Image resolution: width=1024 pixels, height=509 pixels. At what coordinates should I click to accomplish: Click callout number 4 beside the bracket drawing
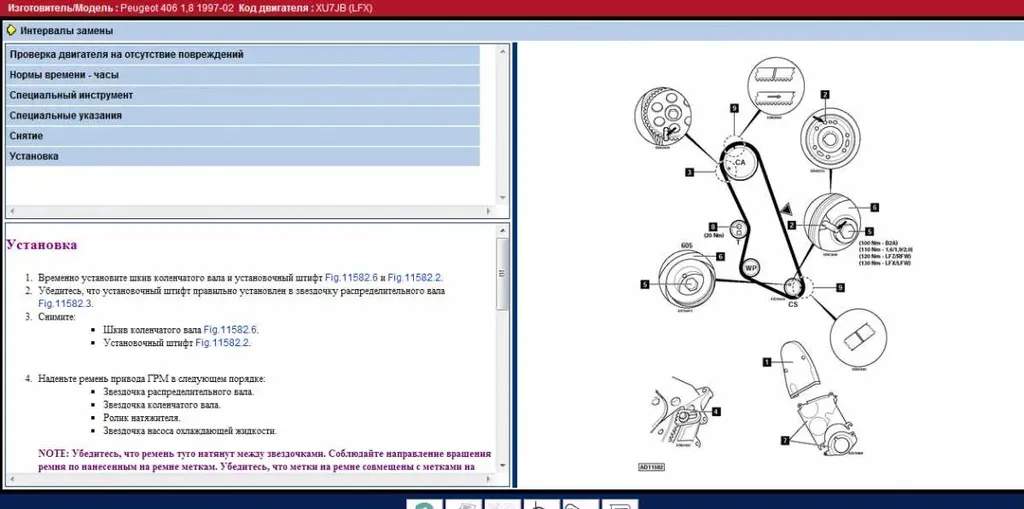point(716,412)
